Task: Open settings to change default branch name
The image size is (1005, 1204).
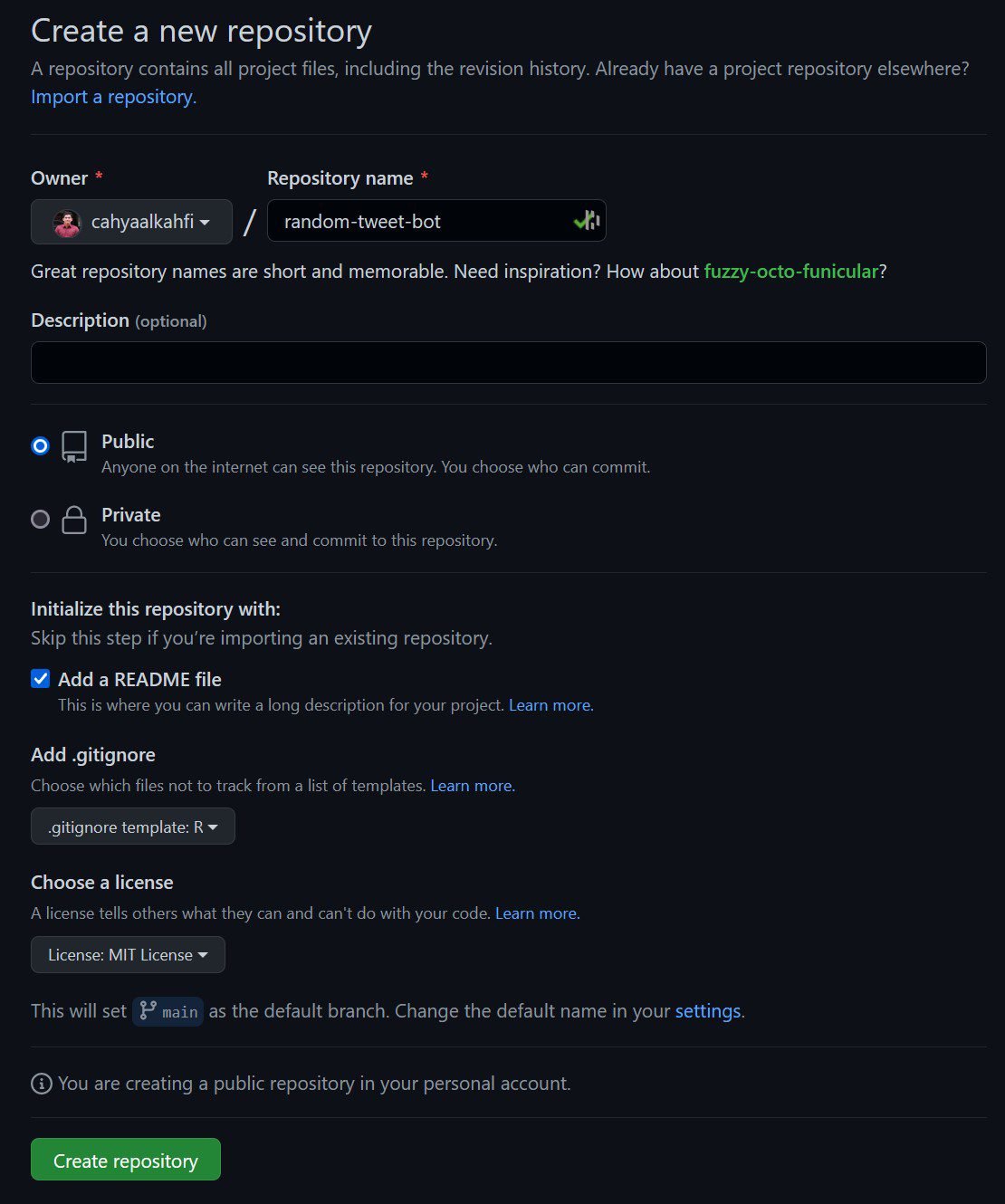Action: coord(707,1010)
